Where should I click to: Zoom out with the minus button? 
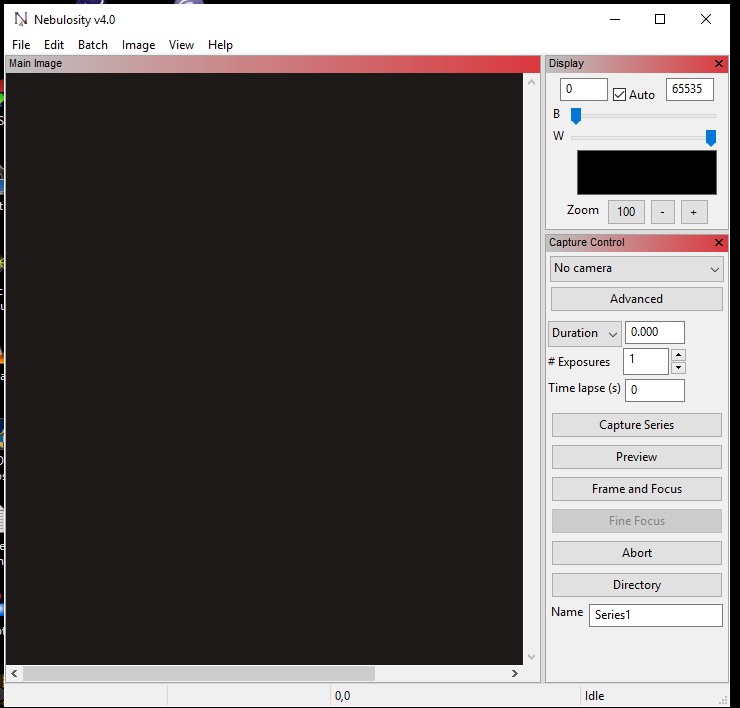pos(662,212)
